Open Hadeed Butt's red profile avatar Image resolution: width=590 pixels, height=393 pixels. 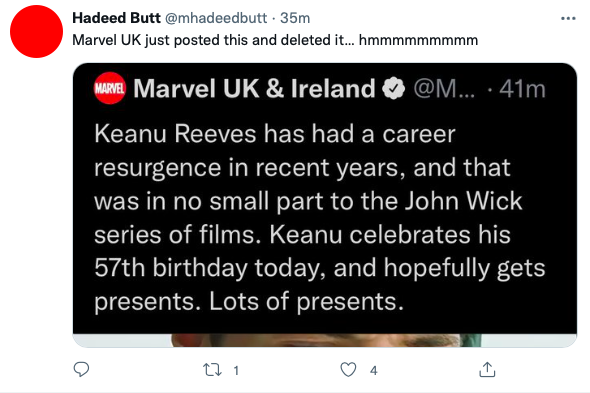pyautogui.click(x=36, y=31)
